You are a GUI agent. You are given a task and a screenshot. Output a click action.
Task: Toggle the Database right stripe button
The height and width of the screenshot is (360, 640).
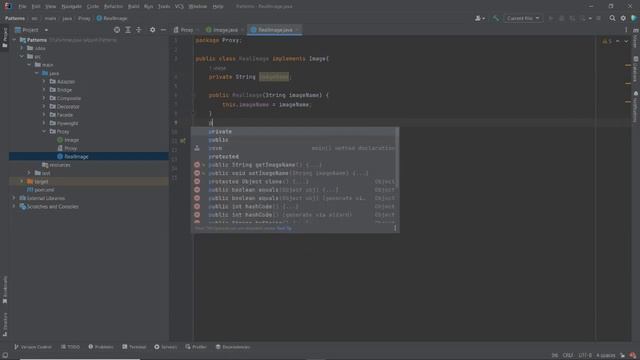pos(636,69)
